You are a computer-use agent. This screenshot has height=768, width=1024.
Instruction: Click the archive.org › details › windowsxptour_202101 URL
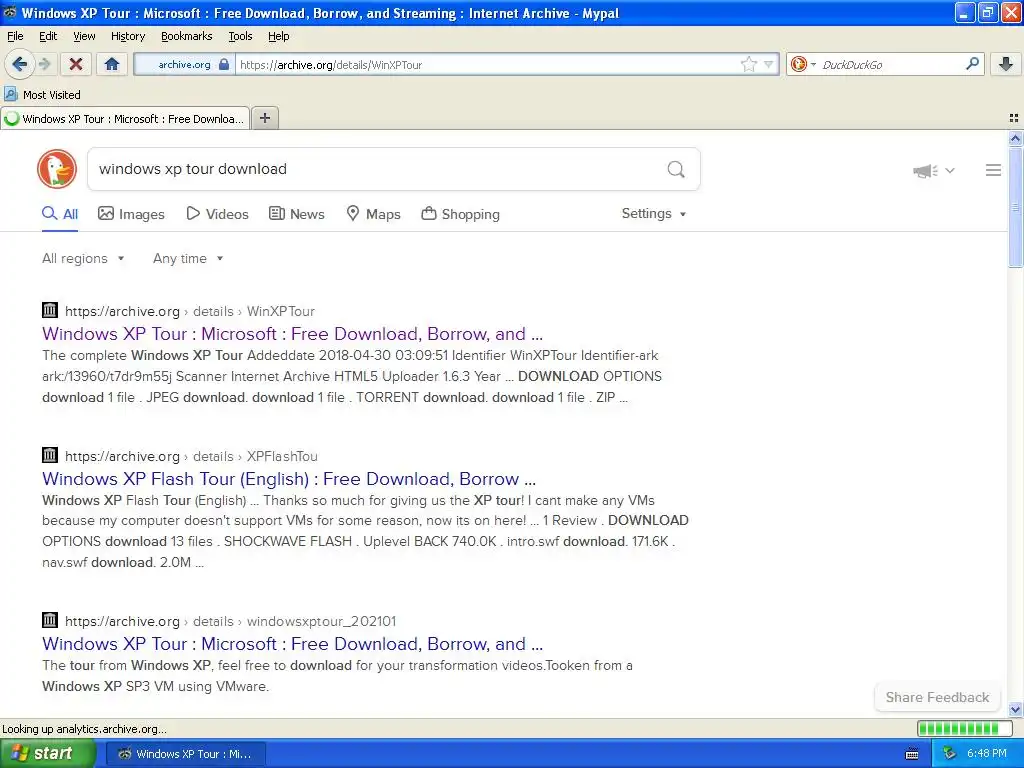pyautogui.click(x=231, y=622)
